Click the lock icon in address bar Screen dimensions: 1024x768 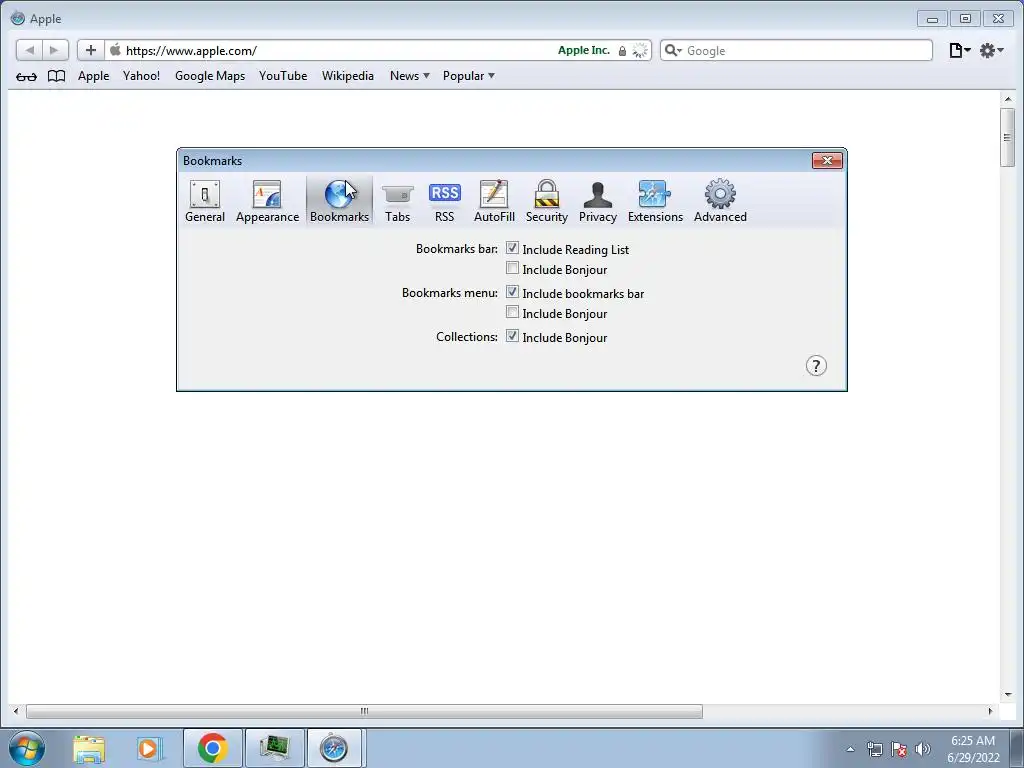tap(622, 51)
